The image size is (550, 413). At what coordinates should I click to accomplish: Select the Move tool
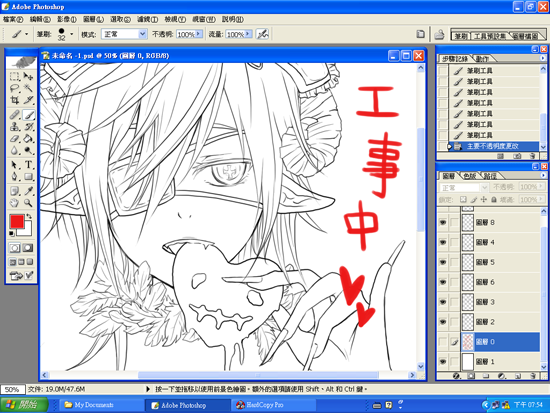click(x=28, y=76)
